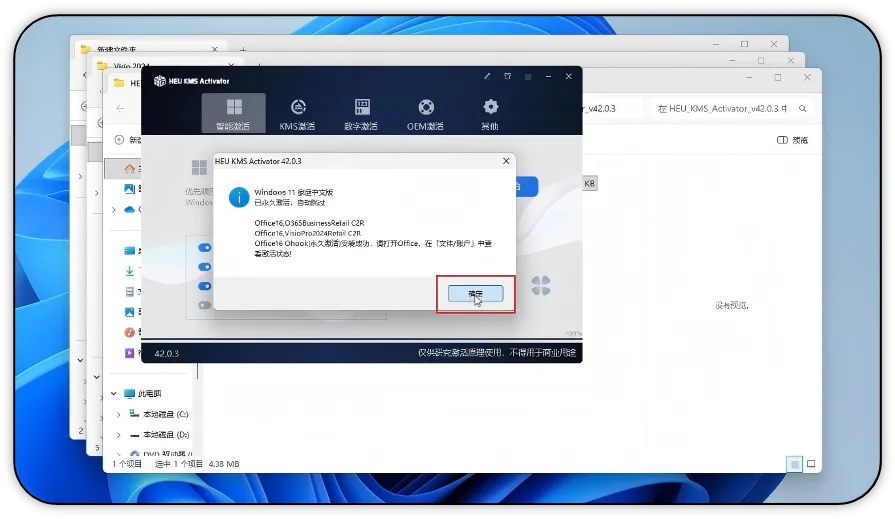The height and width of the screenshot is (519, 895).
Task: Click the magnifier search icon in Explorer
Action: pyautogui.click(x=803, y=108)
